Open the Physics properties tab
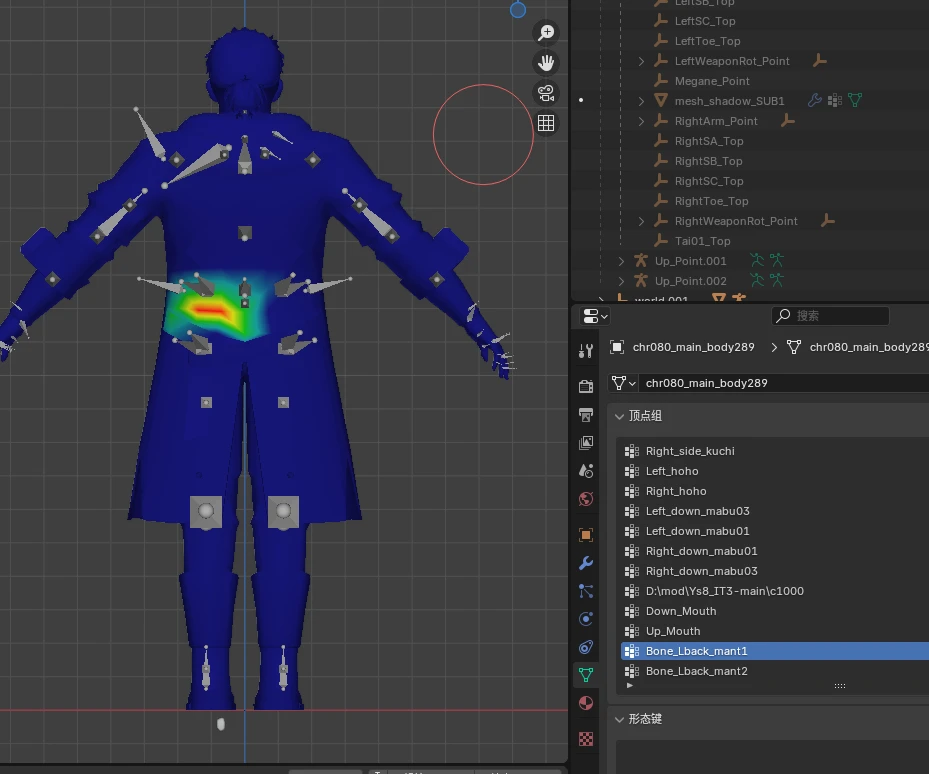Image resolution: width=929 pixels, height=774 pixels. (x=586, y=619)
